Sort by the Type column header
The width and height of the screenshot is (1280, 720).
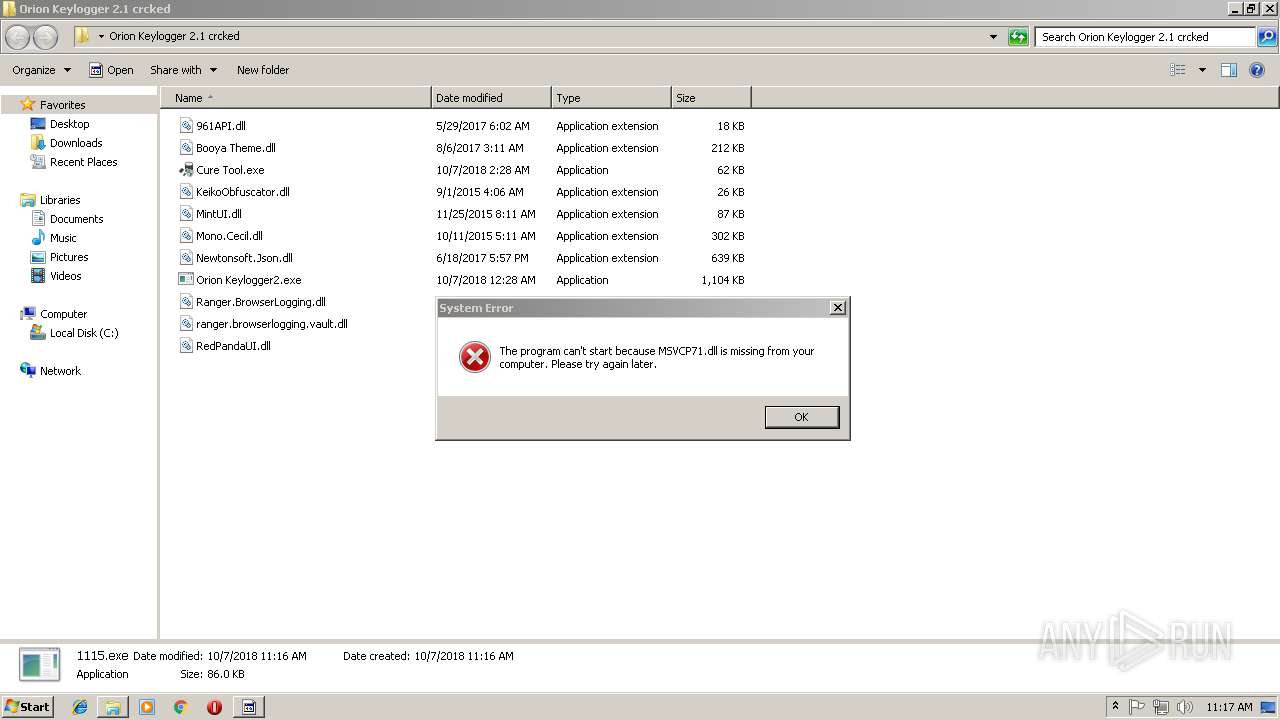click(x=611, y=98)
